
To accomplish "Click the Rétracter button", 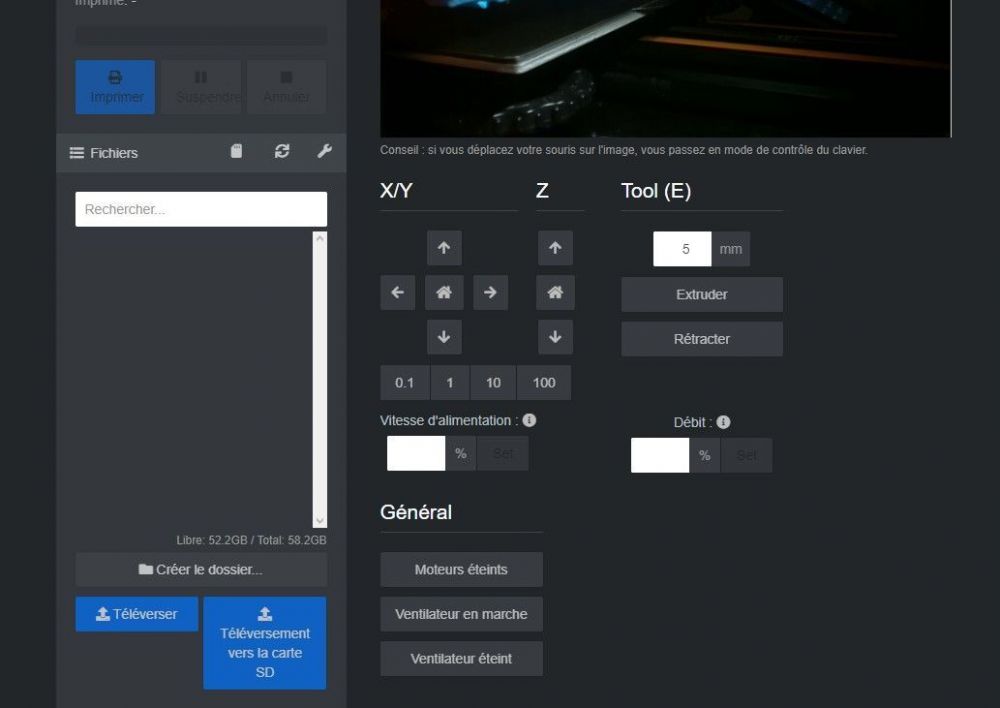I will coord(702,339).
